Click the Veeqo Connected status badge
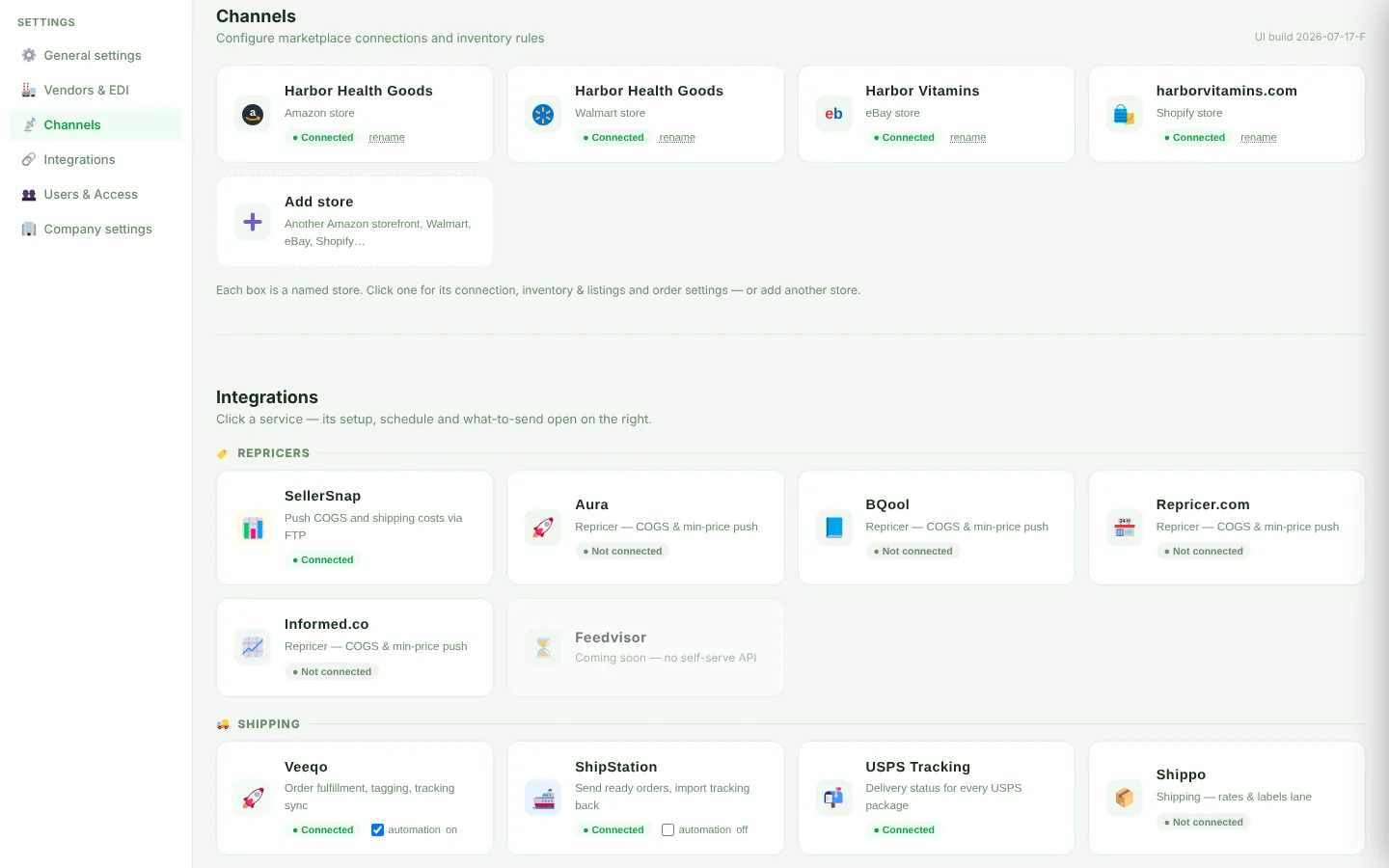 click(323, 829)
